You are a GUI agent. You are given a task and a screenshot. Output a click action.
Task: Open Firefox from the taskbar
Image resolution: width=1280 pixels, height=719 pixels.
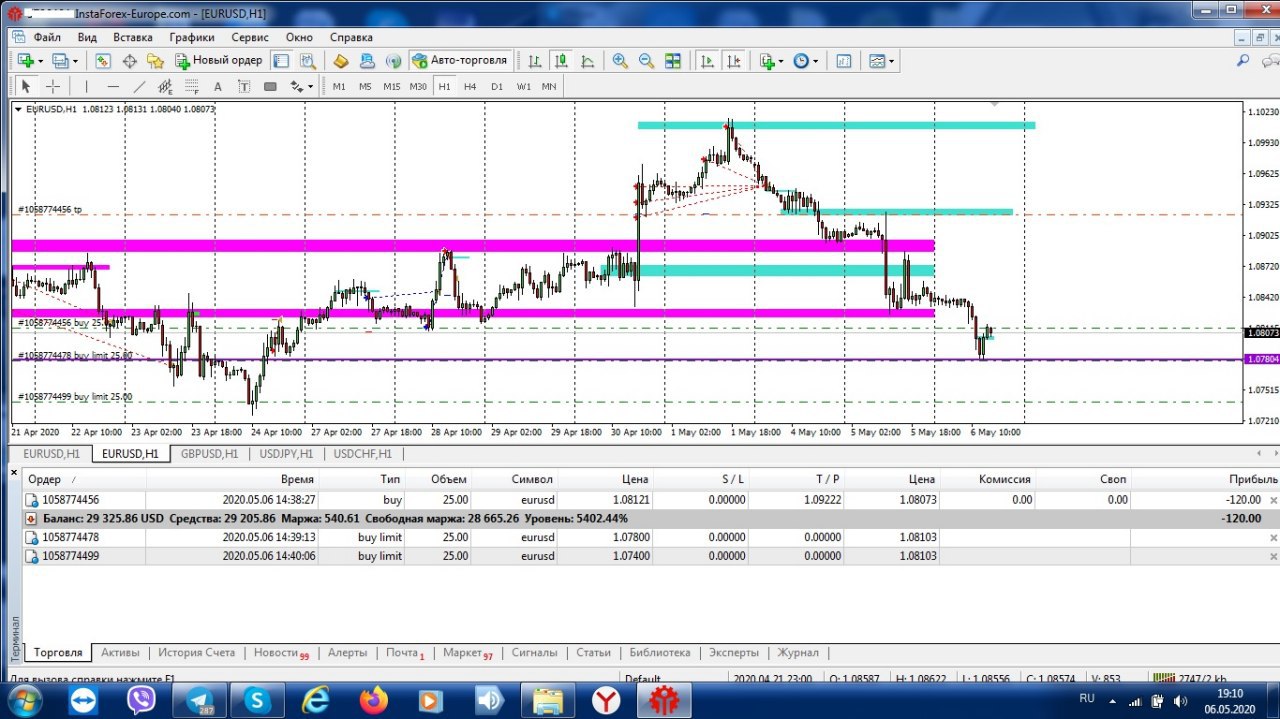coord(374,700)
